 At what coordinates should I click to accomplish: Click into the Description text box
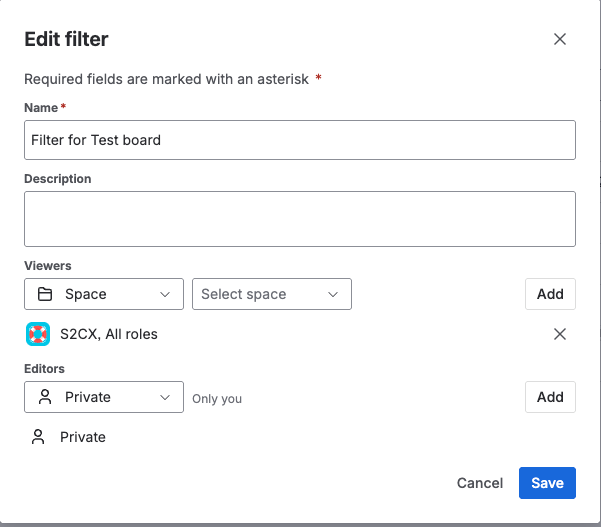pyautogui.click(x=300, y=219)
